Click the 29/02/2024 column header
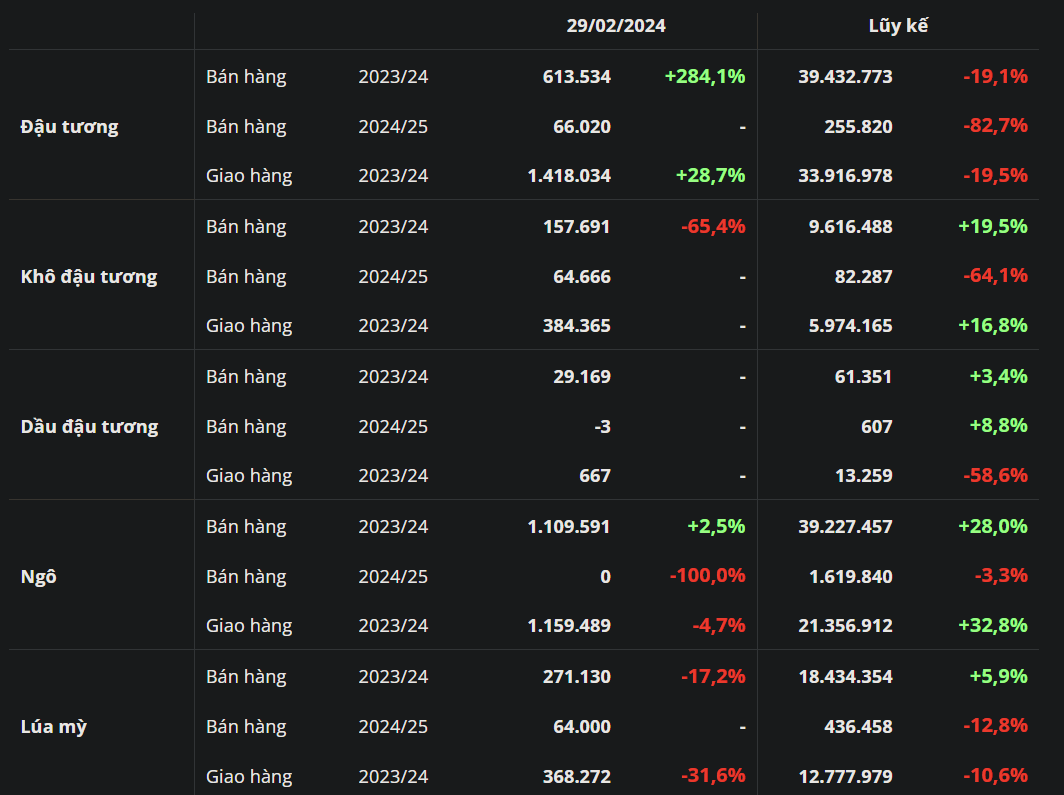Image resolution: width=1064 pixels, height=795 pixels. [x=615, y=26]
